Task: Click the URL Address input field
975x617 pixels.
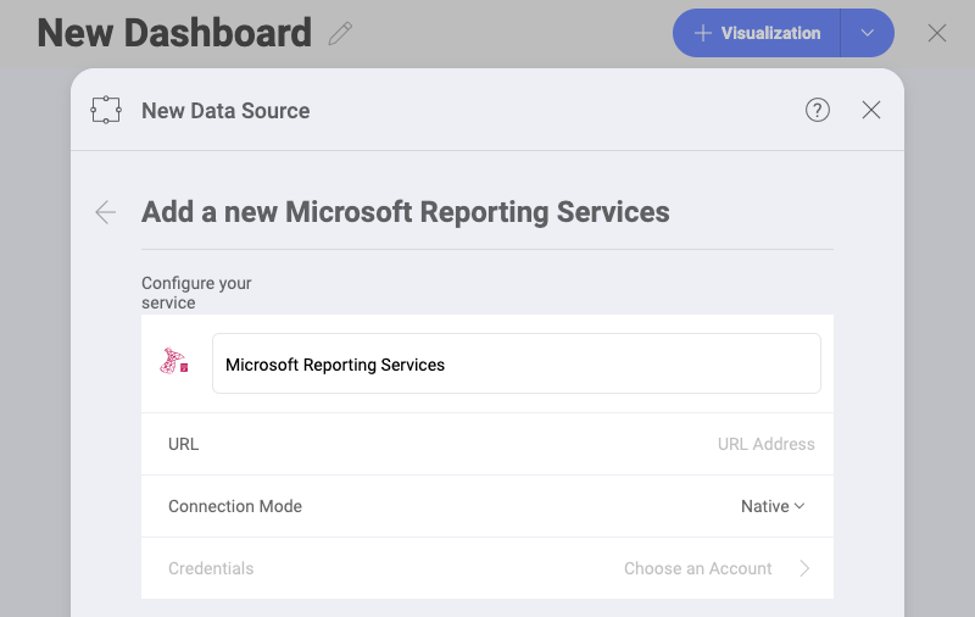Action: point(765,444)
